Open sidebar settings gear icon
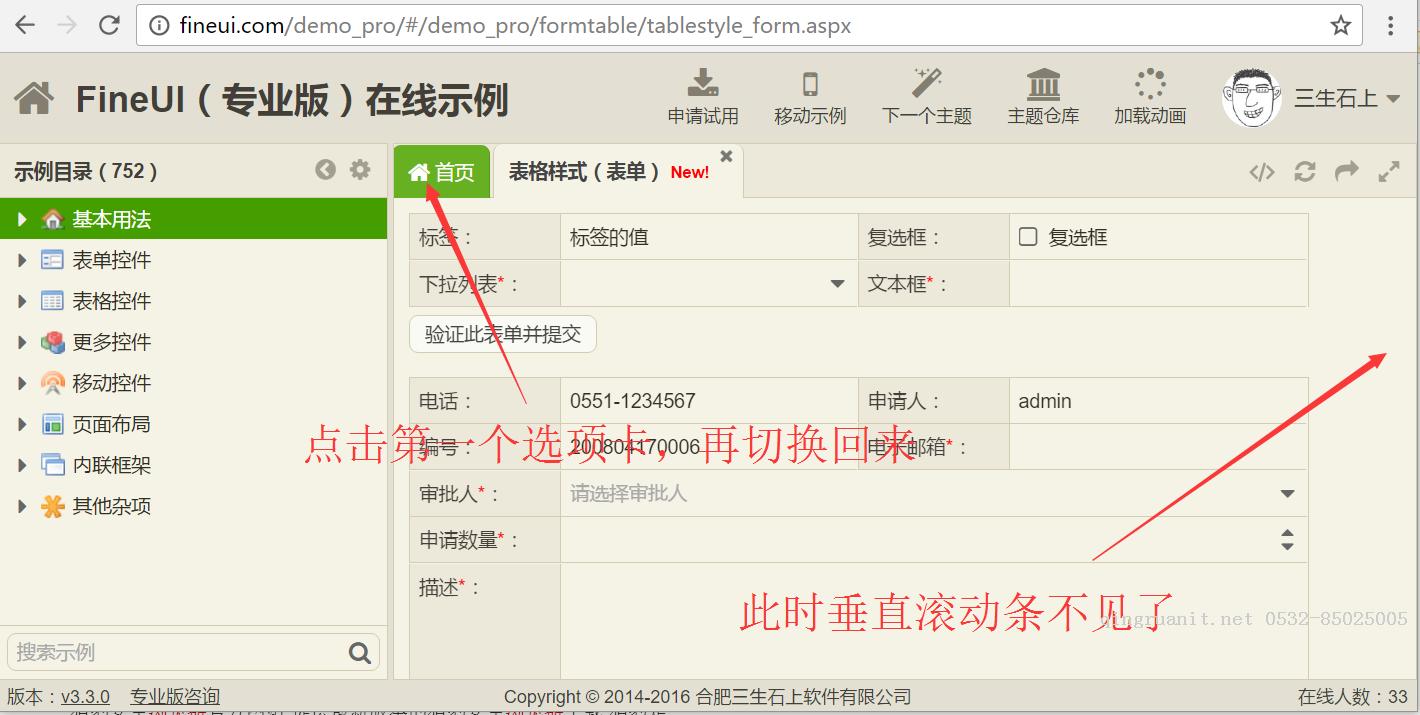1420x715 pixels. tap(360, 170)
